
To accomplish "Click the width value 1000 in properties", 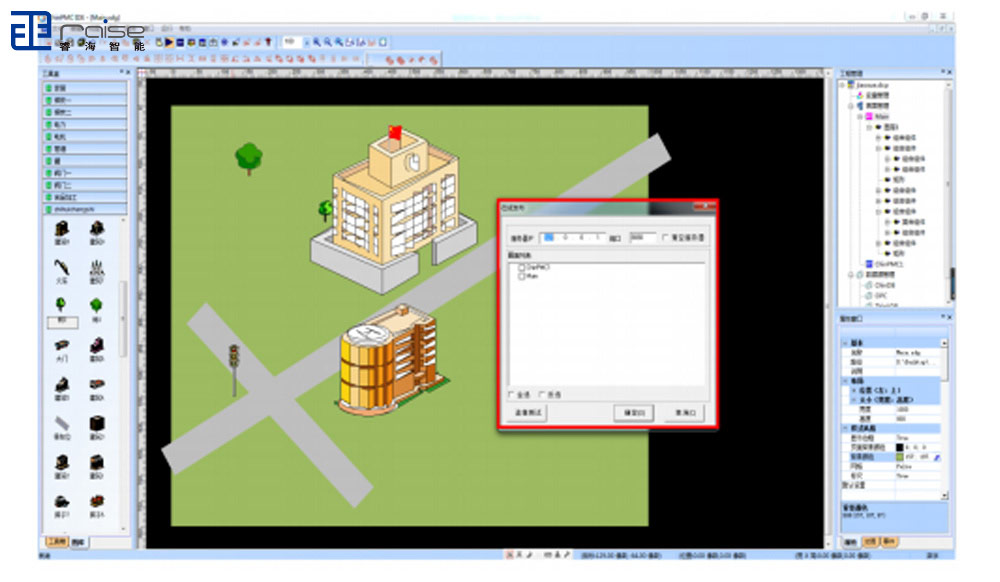I will pyautogui.click(x=902, y=409).
